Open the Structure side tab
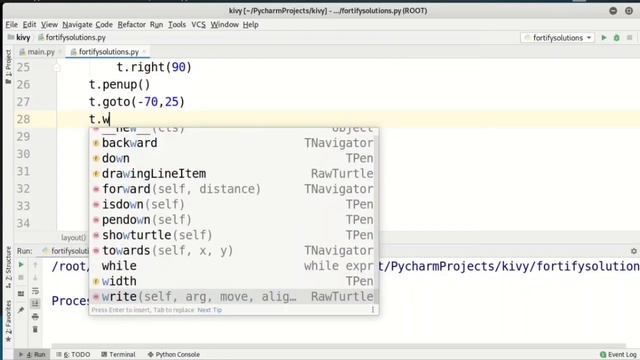This screenshot has height=360, width=640. click(8, 267)
